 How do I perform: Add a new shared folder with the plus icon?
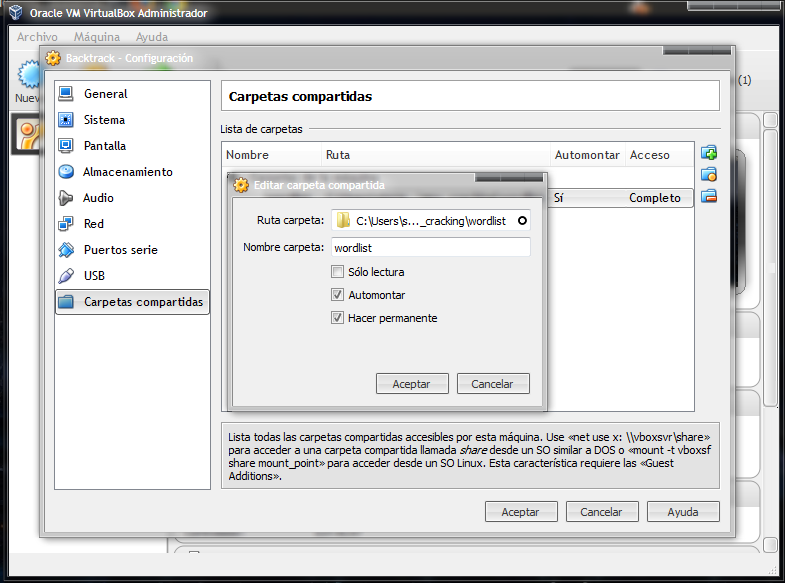pyautogui.click(x=709, y=153)
